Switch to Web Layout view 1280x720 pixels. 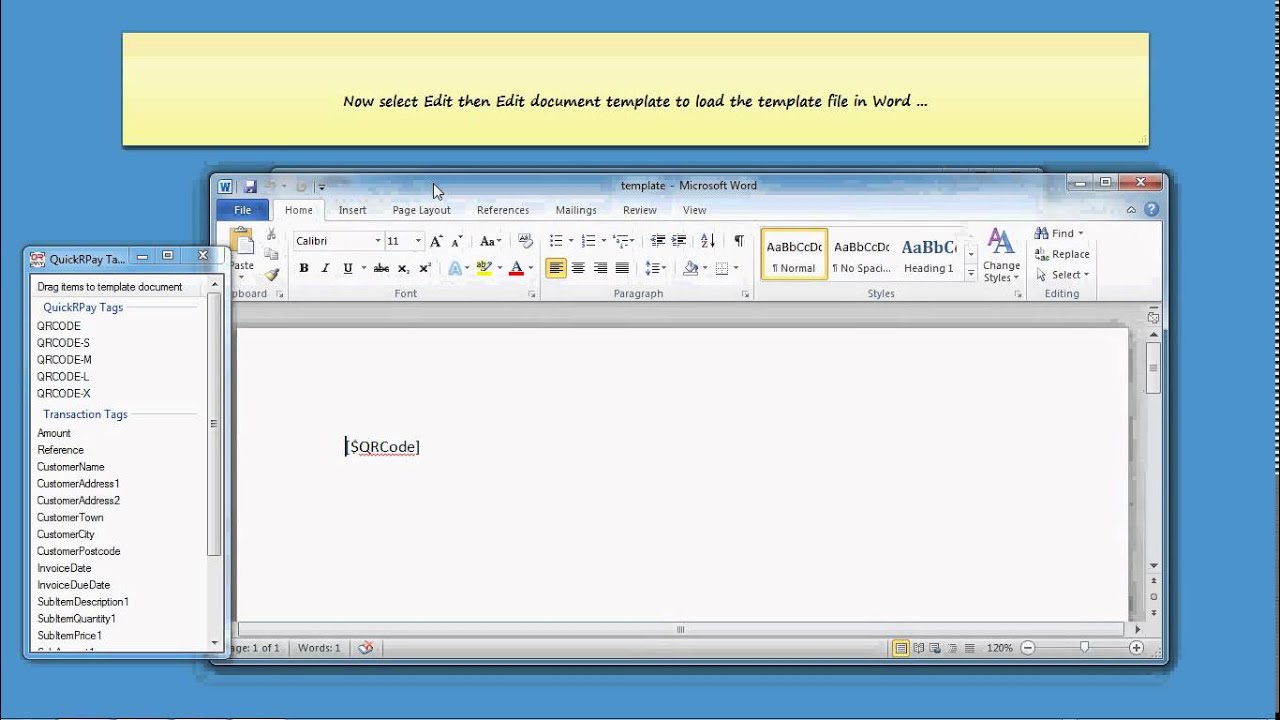[934, 648]
